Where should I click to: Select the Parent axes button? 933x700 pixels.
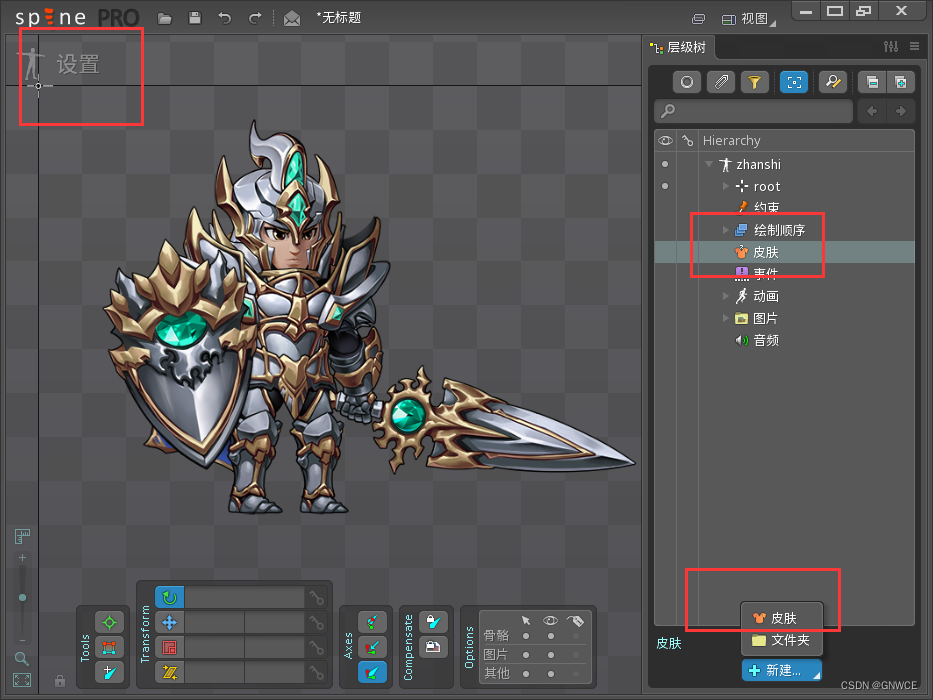click(372, 647)
